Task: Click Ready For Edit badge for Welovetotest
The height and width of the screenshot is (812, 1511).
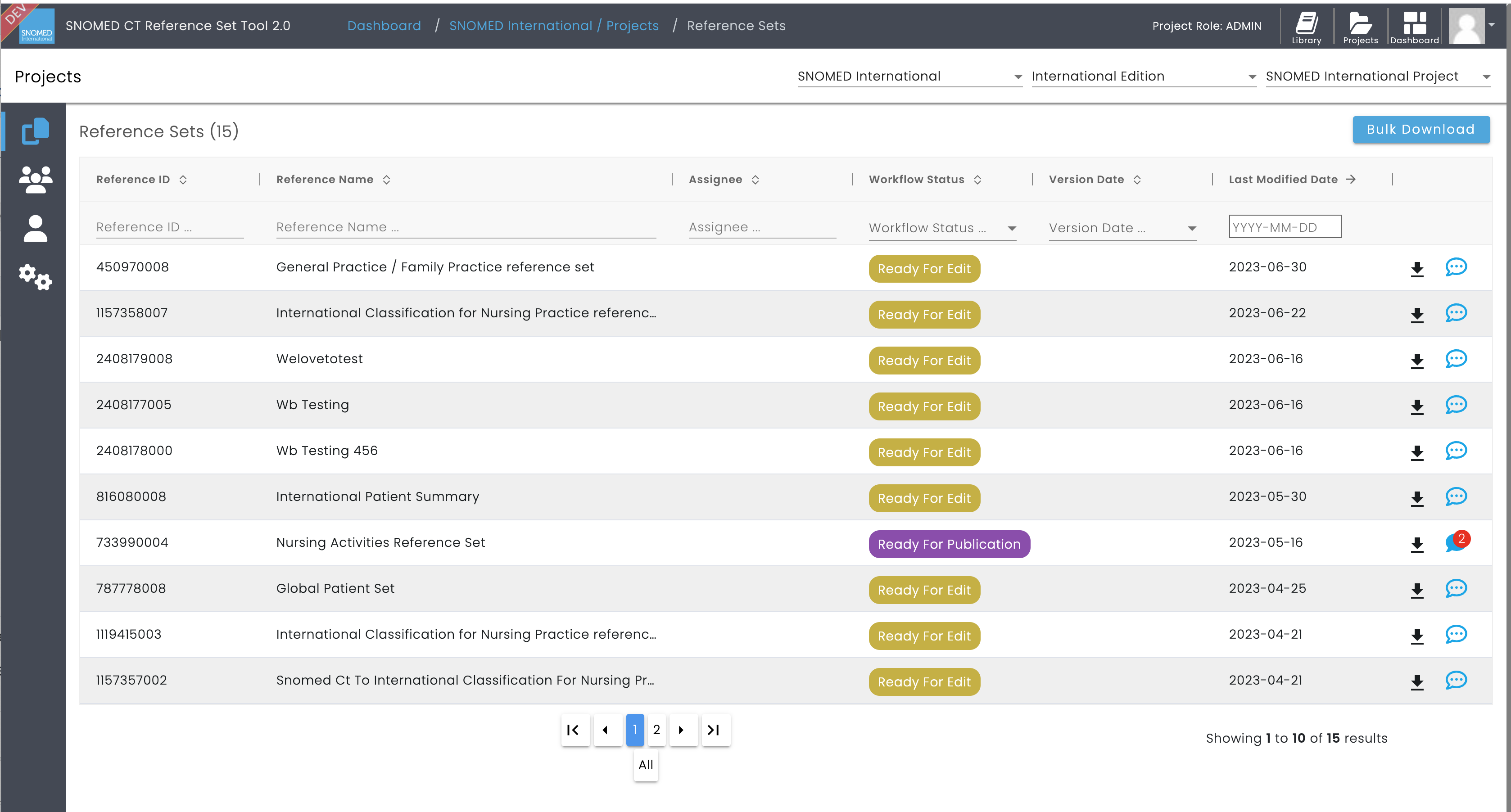Action: point(924,361)
